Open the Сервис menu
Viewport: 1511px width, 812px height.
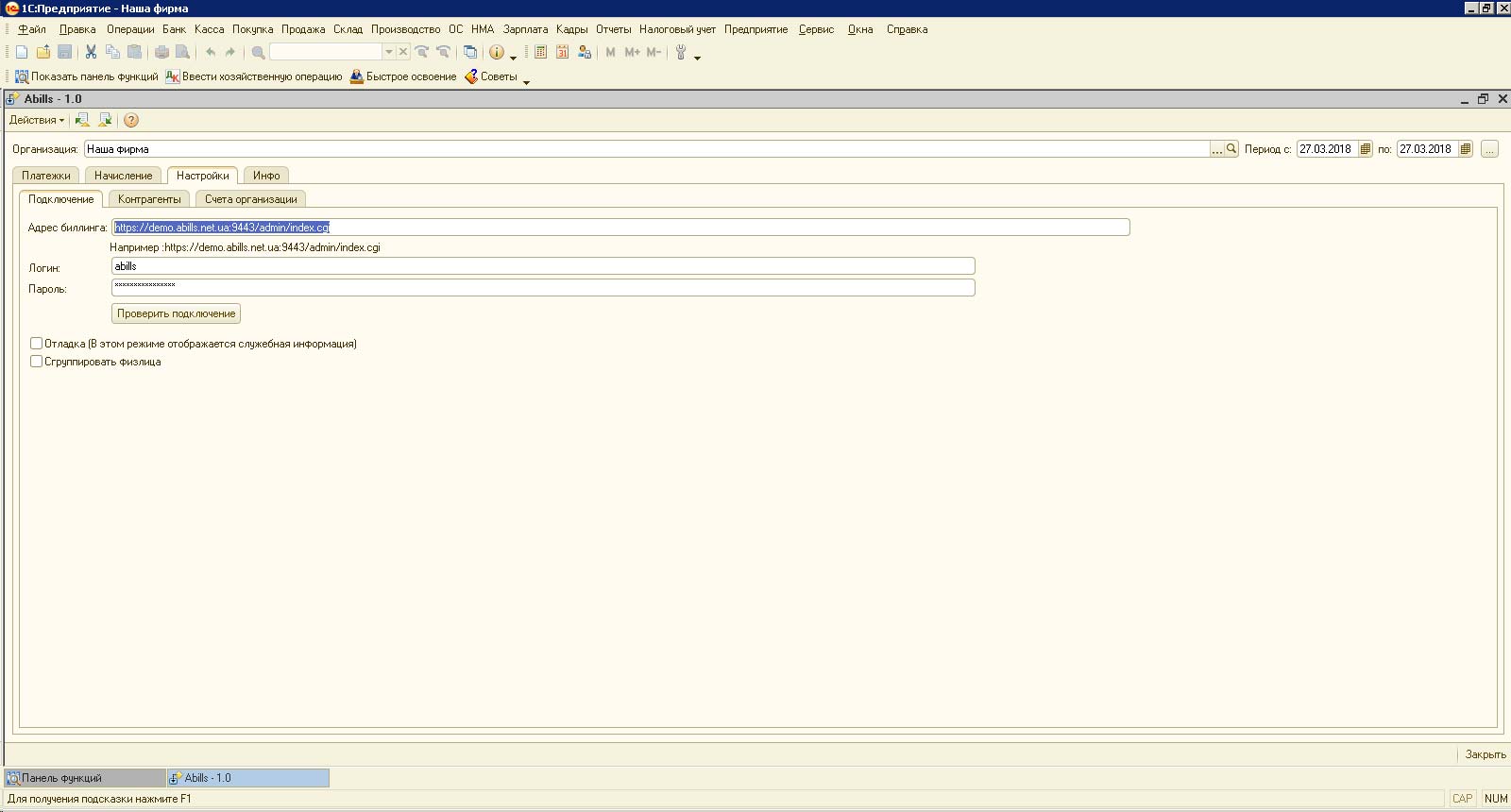click(816, 29)
